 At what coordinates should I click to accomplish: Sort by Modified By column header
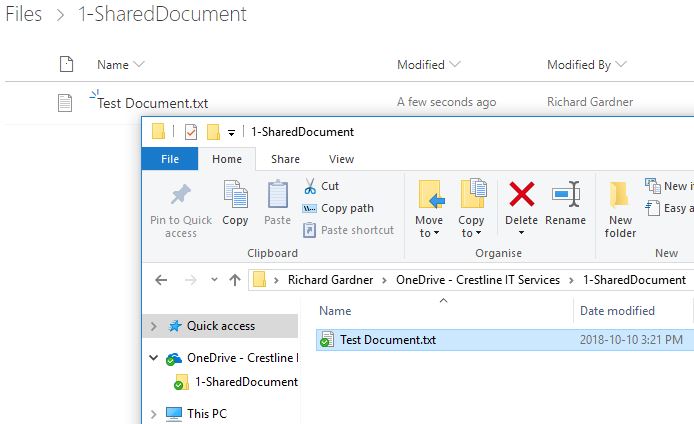(579, 65)
